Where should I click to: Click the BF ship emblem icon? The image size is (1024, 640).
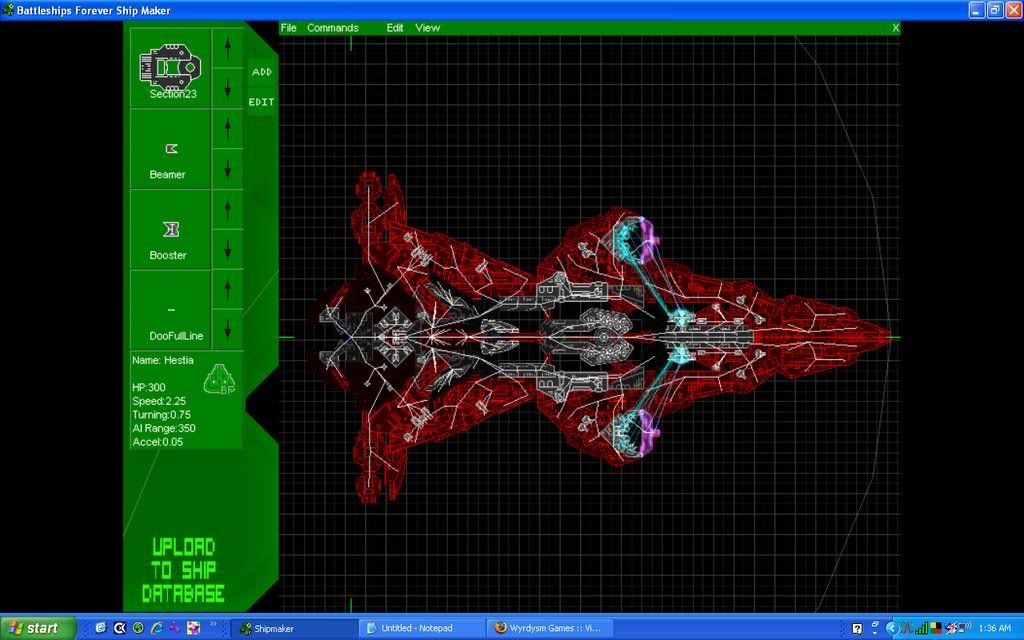(219, 380)
